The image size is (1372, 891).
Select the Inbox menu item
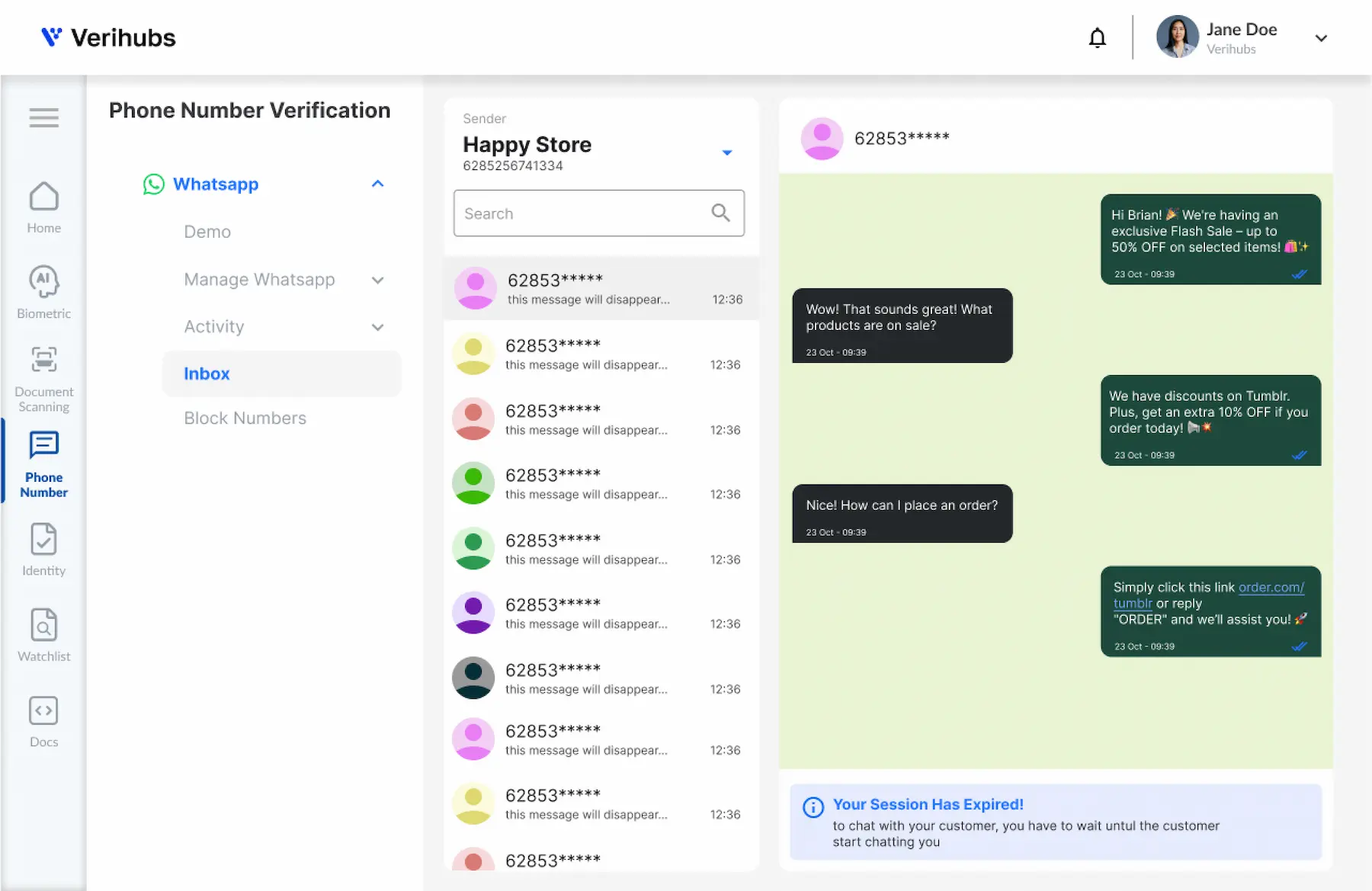coord(207,373)
